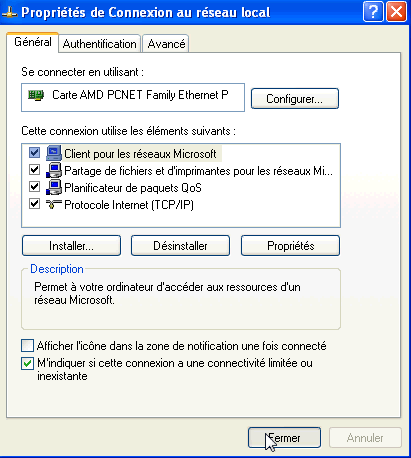The height and width of the screenshot is (458, 411).
Task: Click the Installer... button
Action: [71, 246]
